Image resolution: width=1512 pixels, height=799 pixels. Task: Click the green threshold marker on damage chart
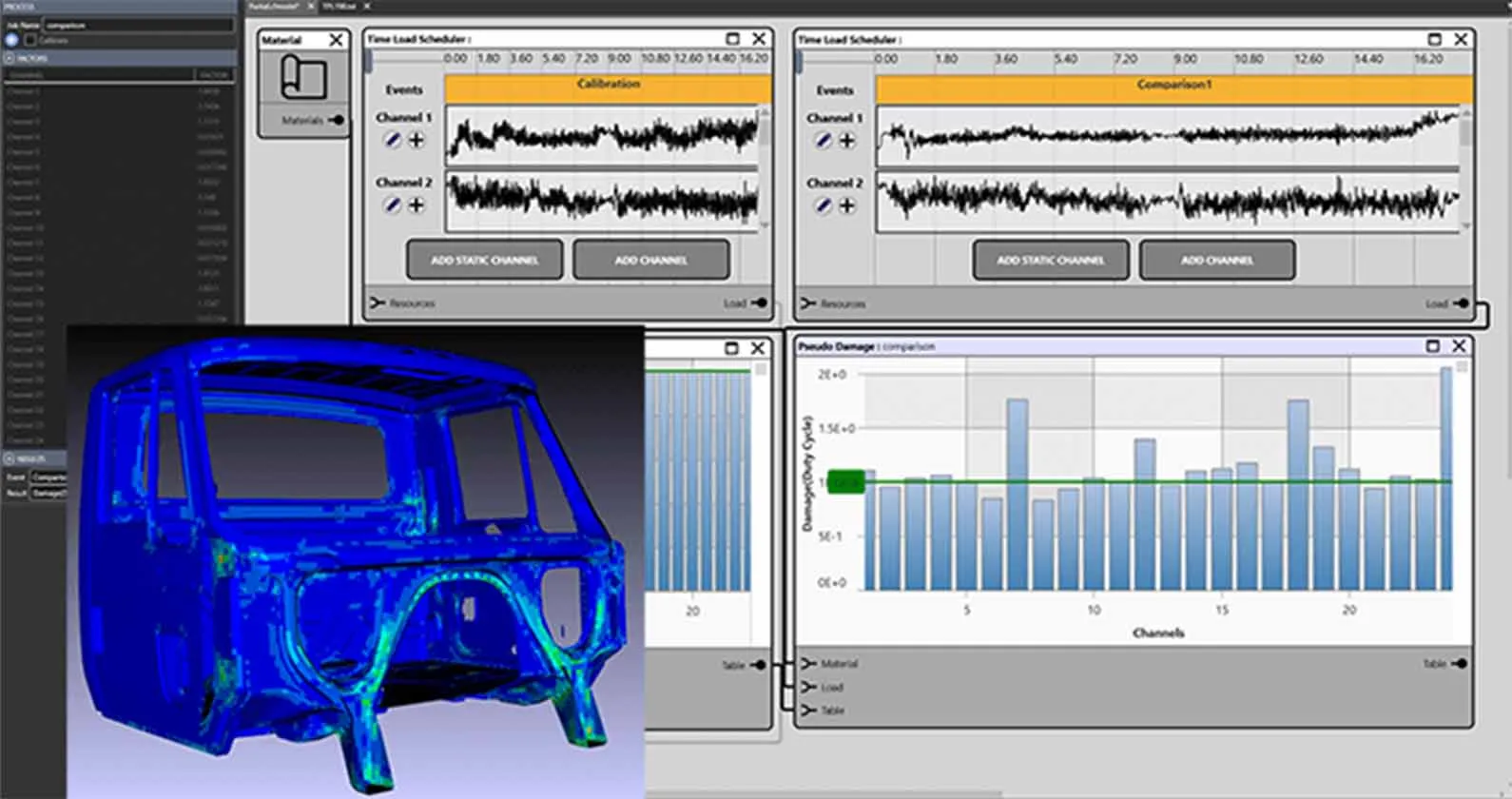(845, 482)
